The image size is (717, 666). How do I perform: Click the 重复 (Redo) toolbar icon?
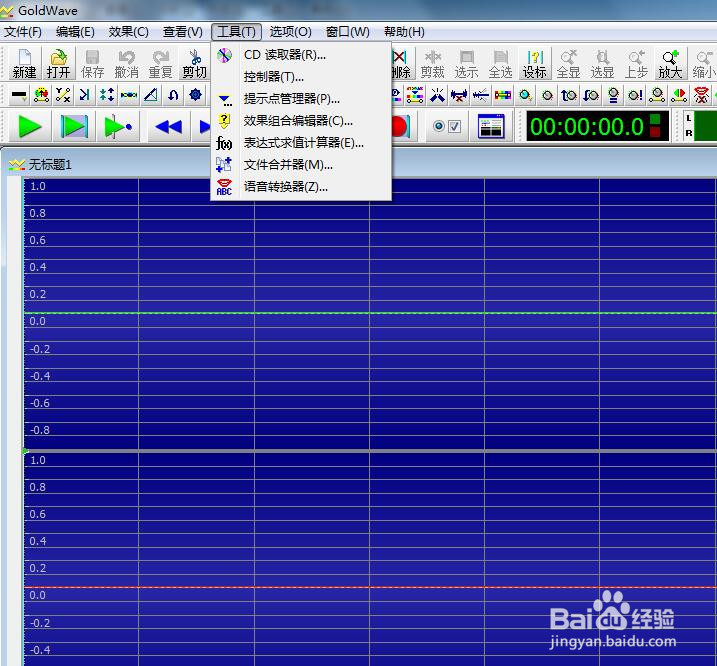[x=160, y=64]
